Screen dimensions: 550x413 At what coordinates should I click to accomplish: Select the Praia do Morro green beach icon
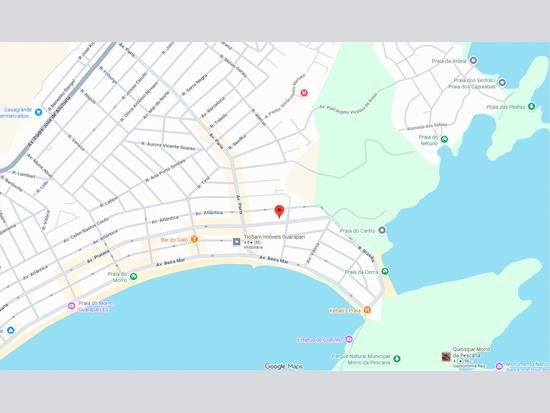pos(133,276)
